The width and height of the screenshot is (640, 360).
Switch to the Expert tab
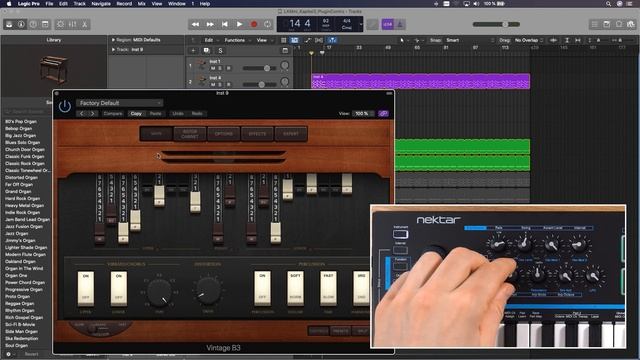pyautogui.click(x=291, y=134)
